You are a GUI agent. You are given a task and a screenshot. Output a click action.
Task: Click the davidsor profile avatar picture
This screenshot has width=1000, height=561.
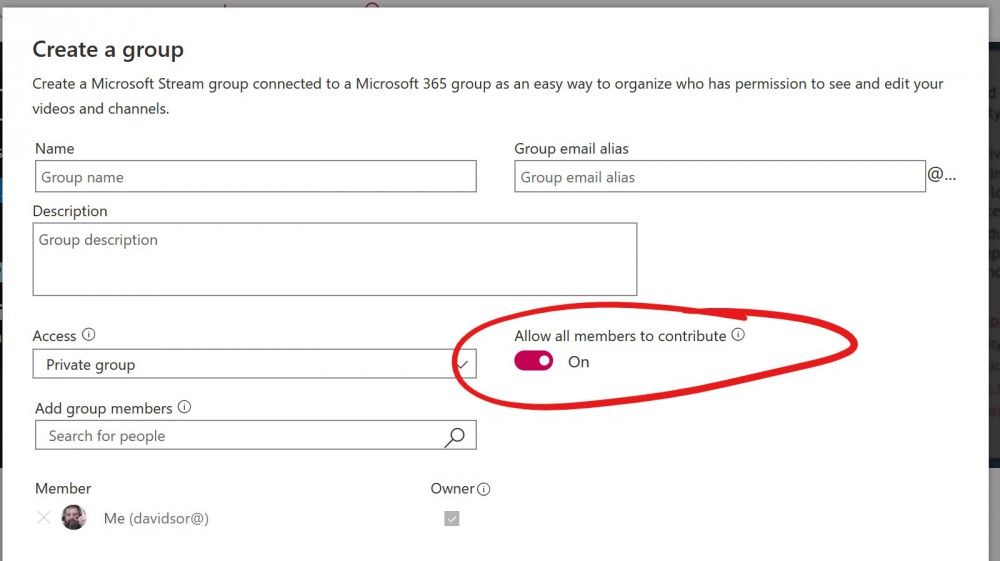[74, 517]
